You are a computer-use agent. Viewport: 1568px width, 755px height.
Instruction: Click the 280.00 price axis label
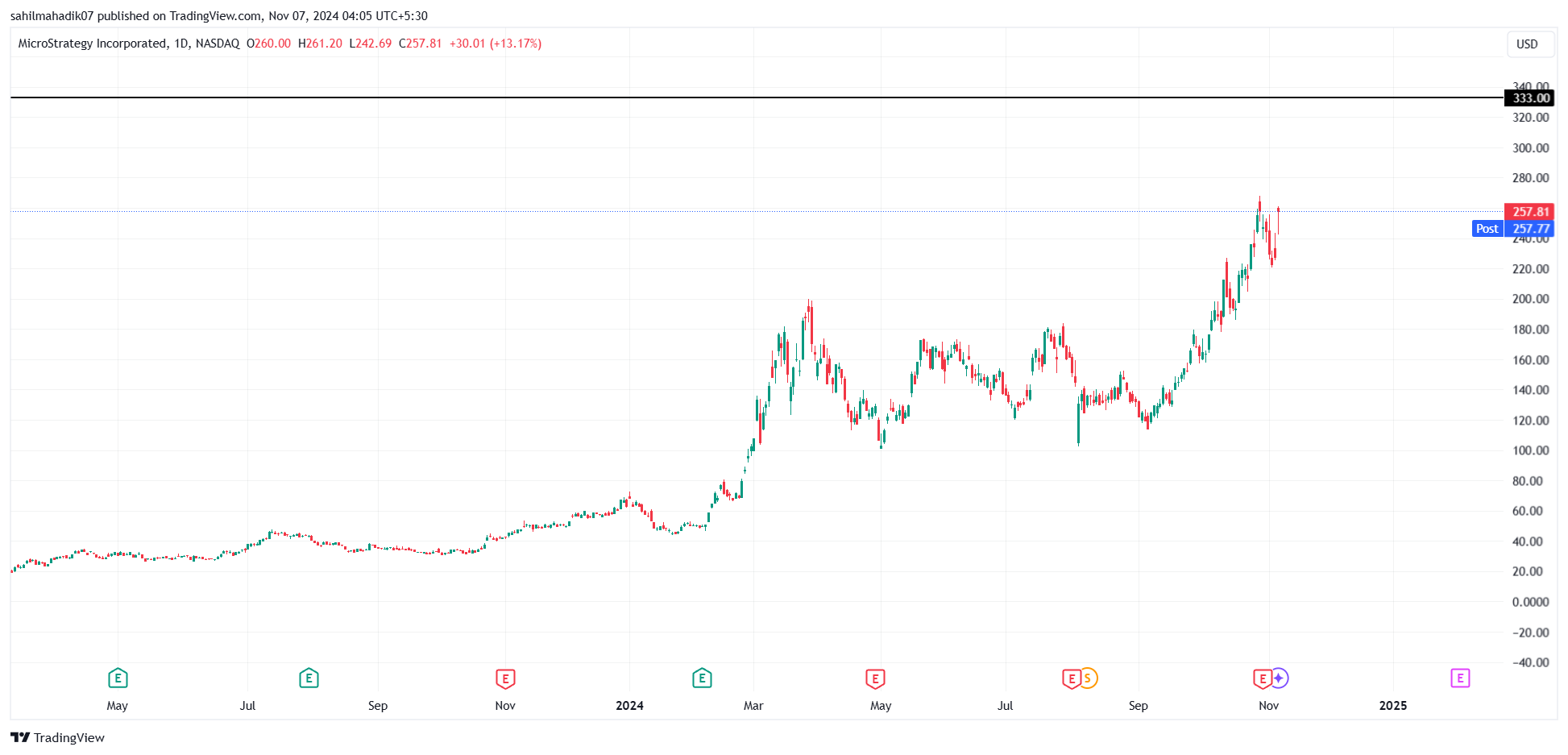tap(1530, 178)
